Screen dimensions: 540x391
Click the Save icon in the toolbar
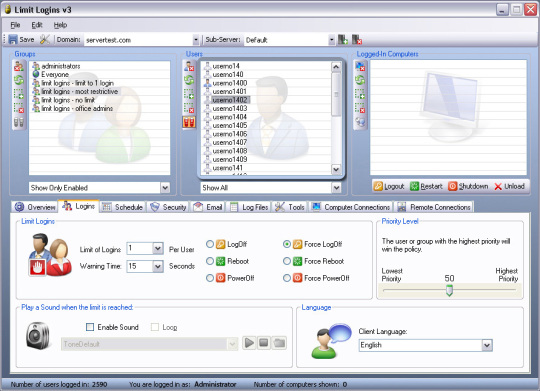pyautogui.click(x=13, y=40)
